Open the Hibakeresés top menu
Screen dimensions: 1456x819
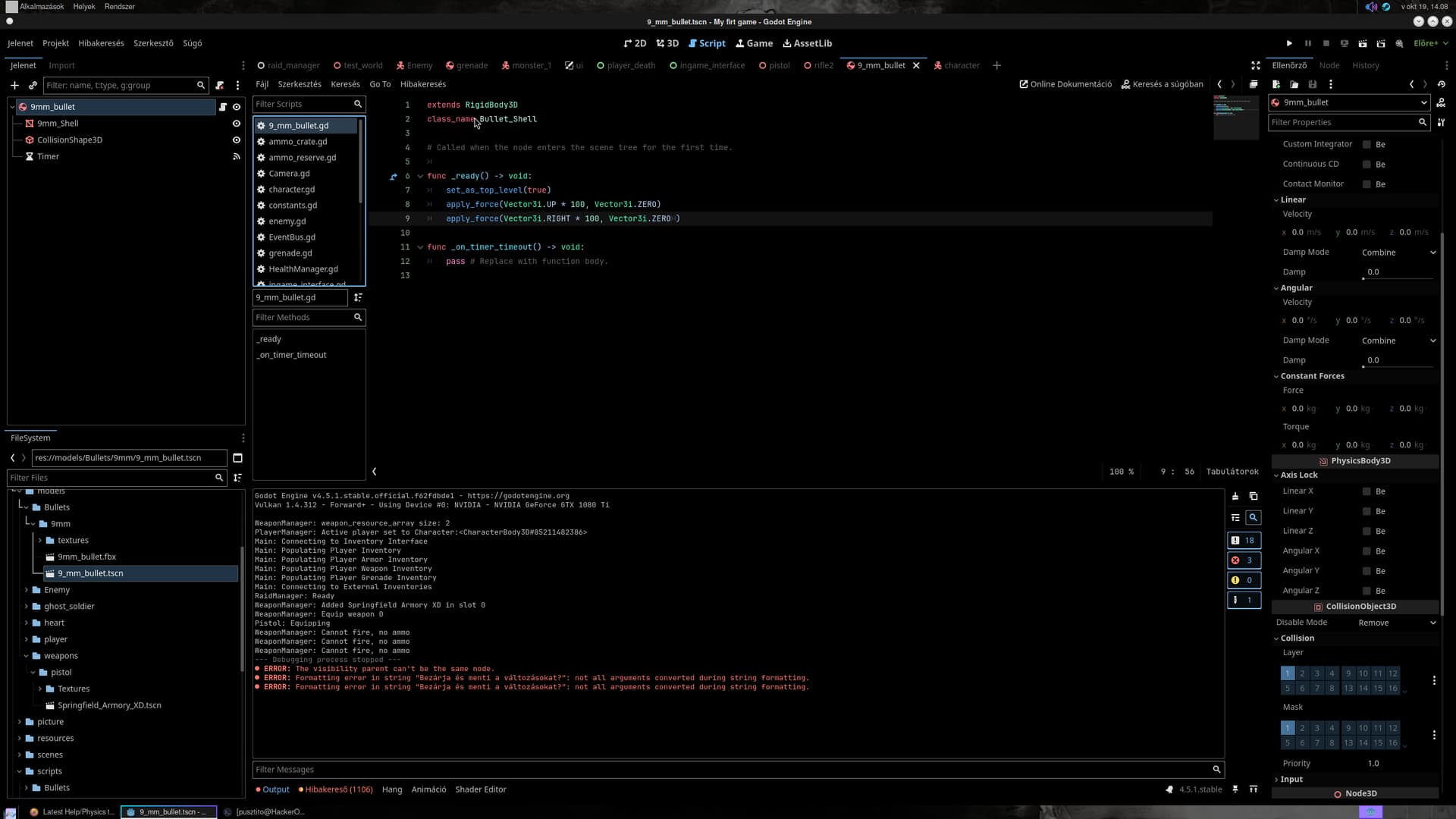coord(101,43)
